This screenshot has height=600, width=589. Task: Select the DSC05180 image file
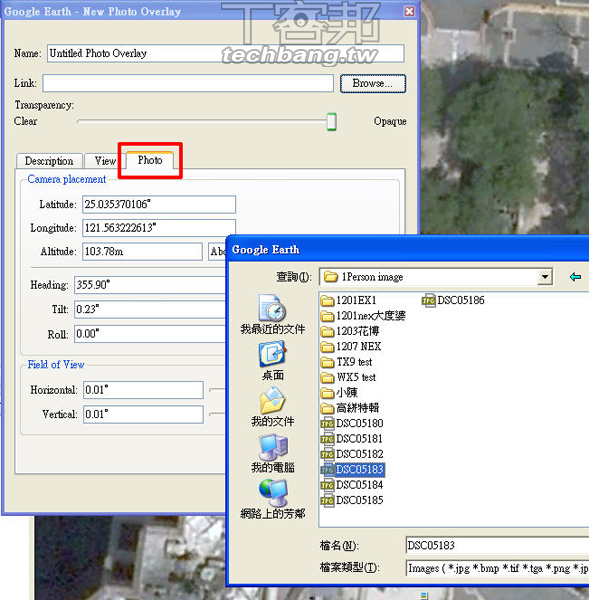(352, 423)
